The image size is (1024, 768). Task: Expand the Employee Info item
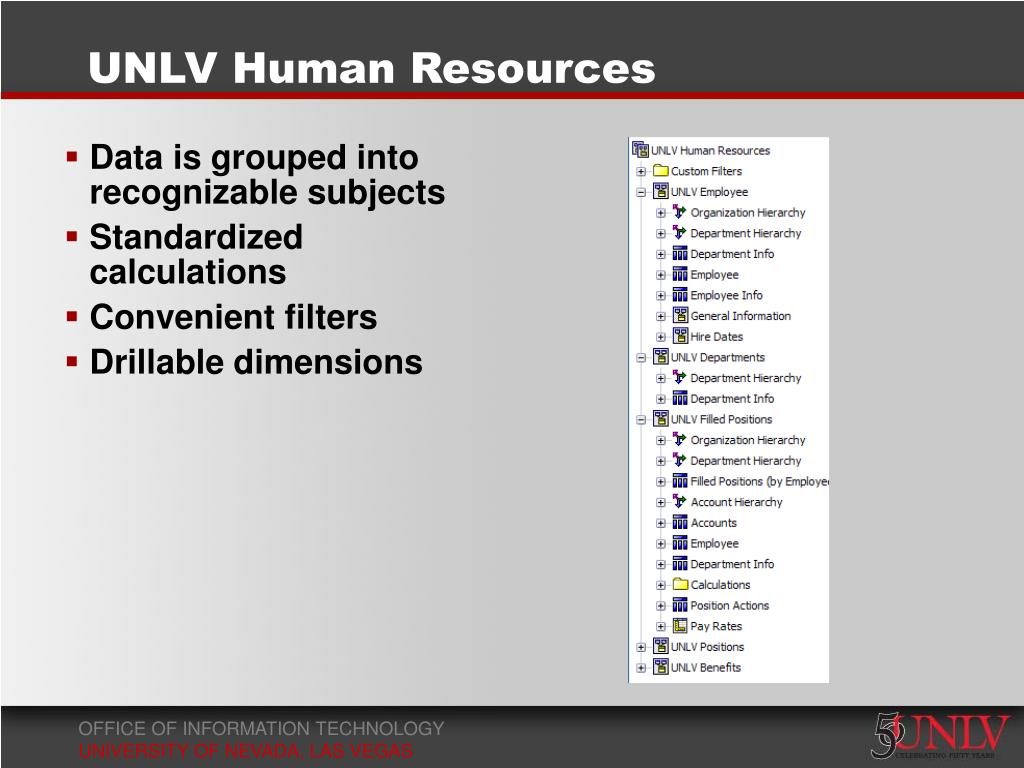pos(661,296)
